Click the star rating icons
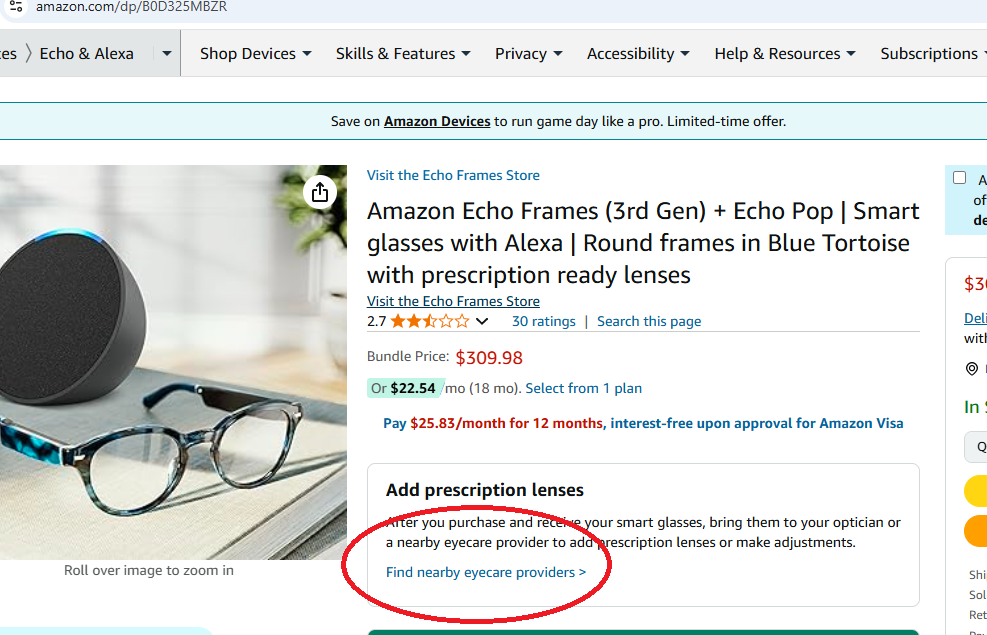 pyautogui.click(x=430, y=322)
